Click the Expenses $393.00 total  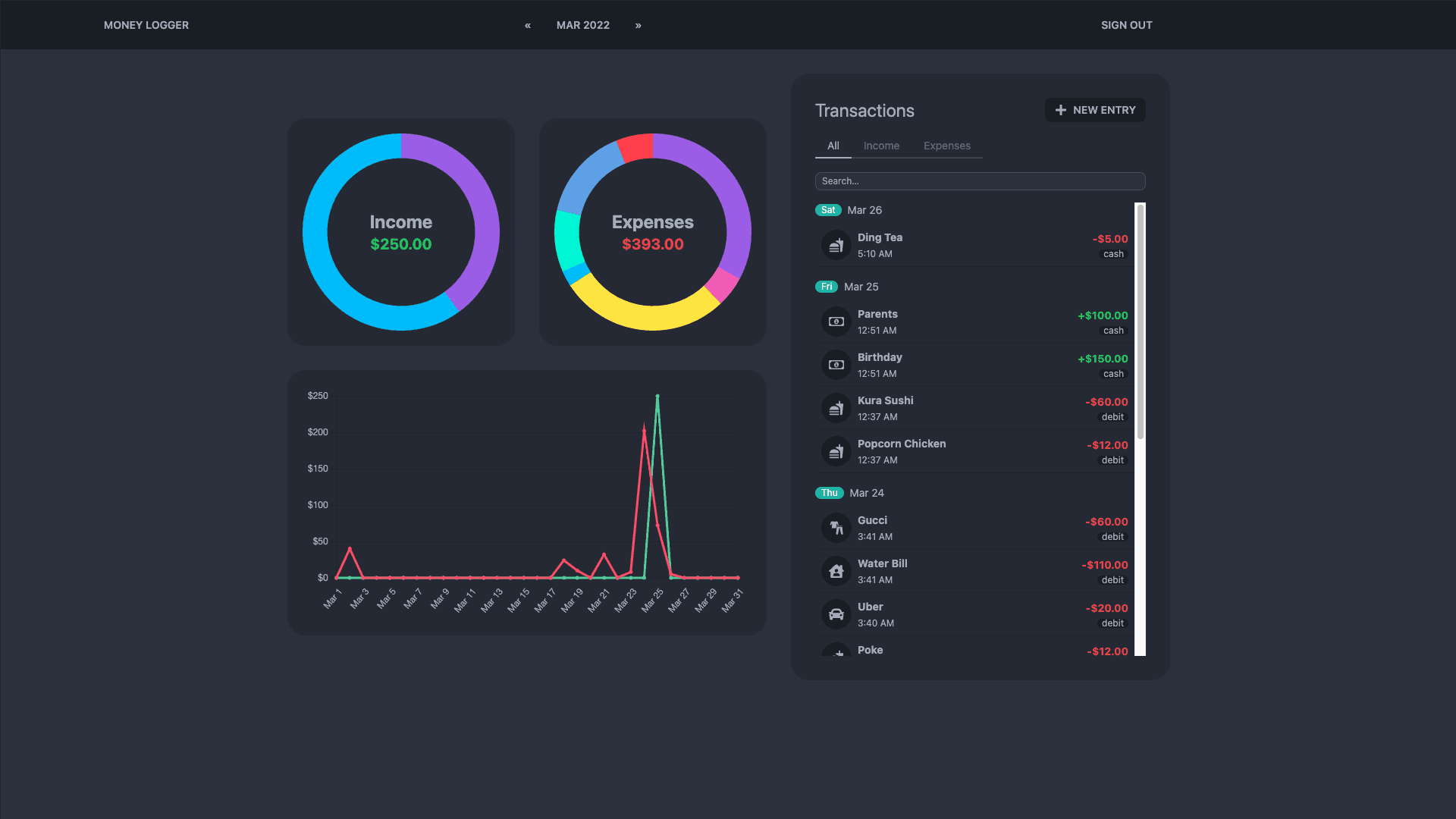[x=653, y=244]
